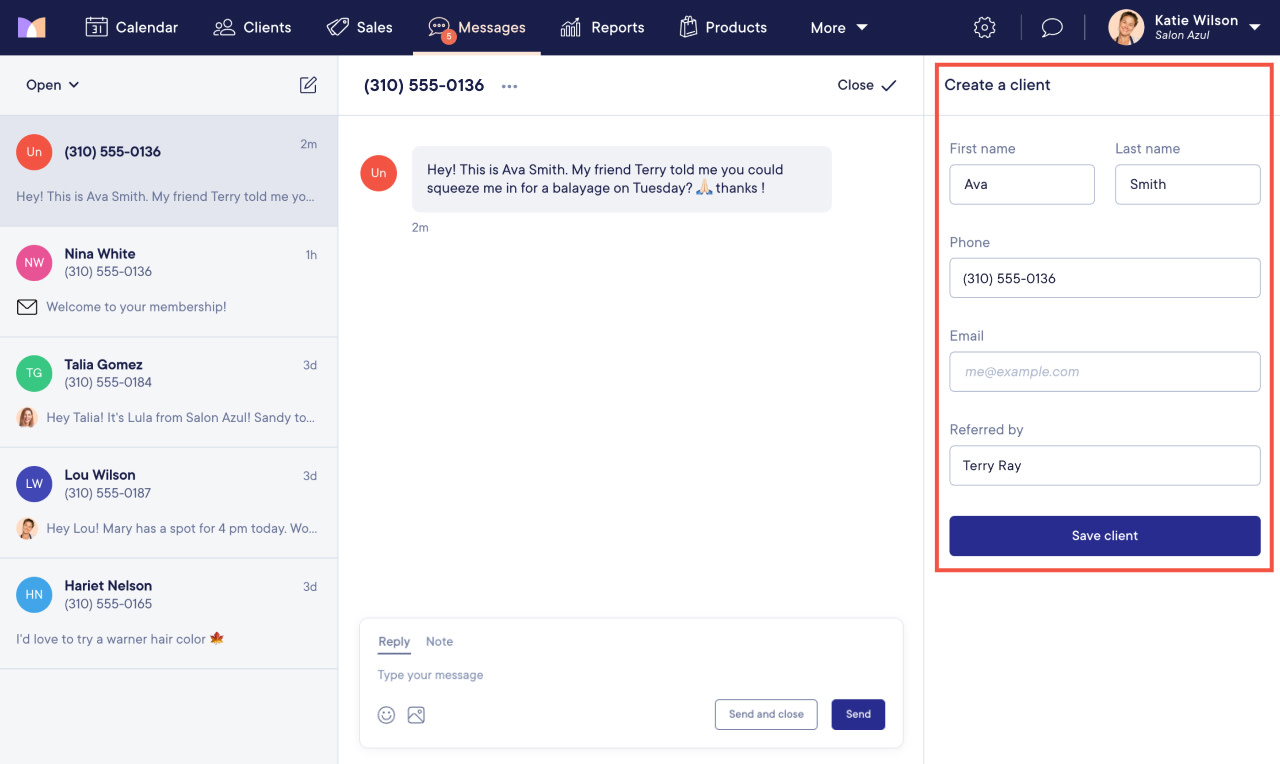Image resolution: width=1280 pixels, height=764 pixels.
Task: Compose a new message with pencil icon
Action: [x=308, y=85]
